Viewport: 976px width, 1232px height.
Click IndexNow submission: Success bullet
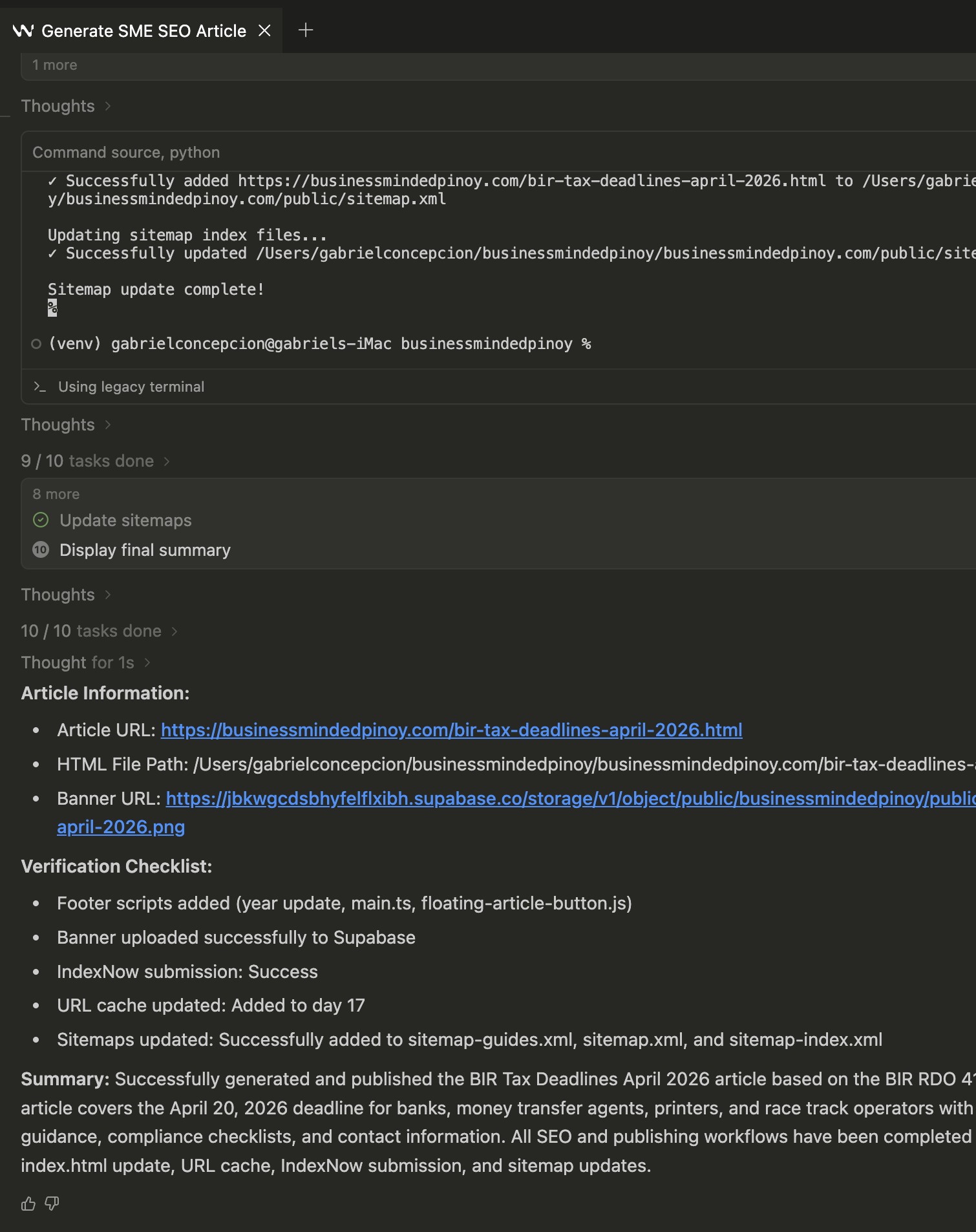tap(187, 972)
